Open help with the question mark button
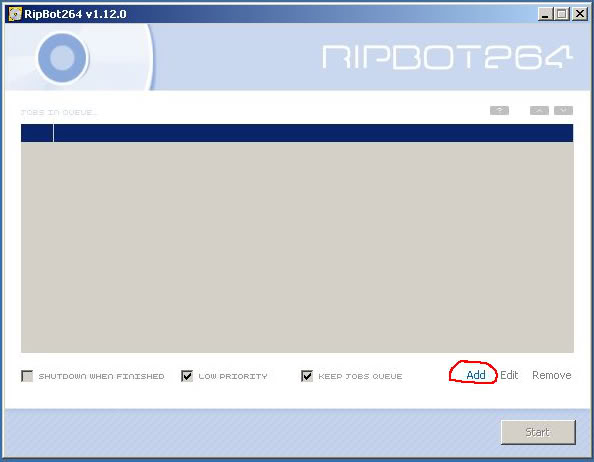Image resolution: width=594 pixels, height=462 pixels. (499, 110)
